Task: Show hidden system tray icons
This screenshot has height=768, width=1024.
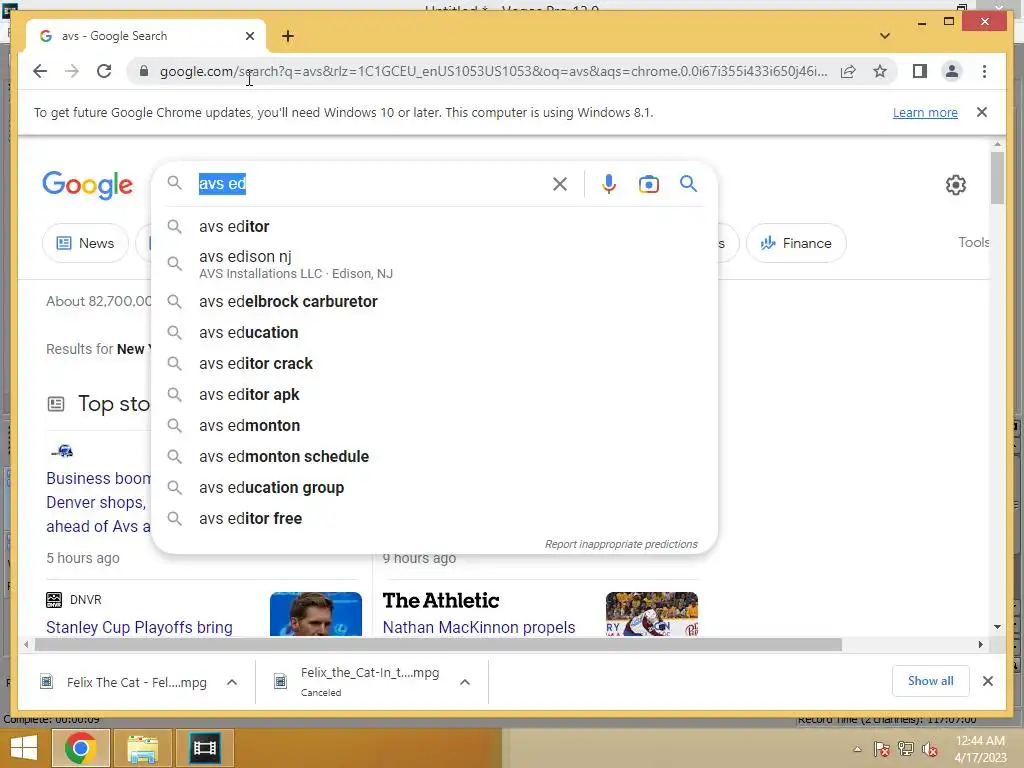Action: coord(857,749)
